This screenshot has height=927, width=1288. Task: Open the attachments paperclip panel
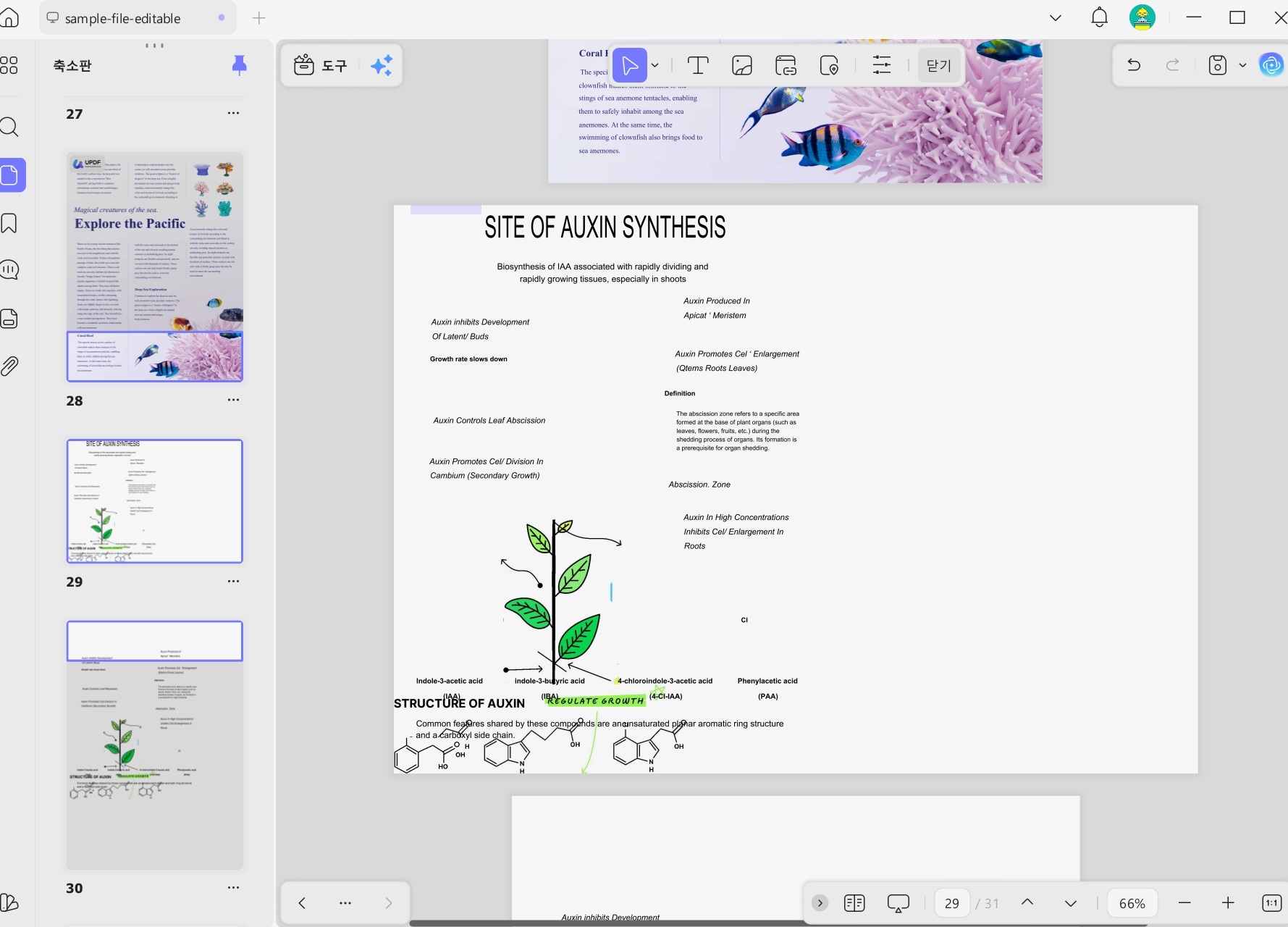[x=9, y=366]
